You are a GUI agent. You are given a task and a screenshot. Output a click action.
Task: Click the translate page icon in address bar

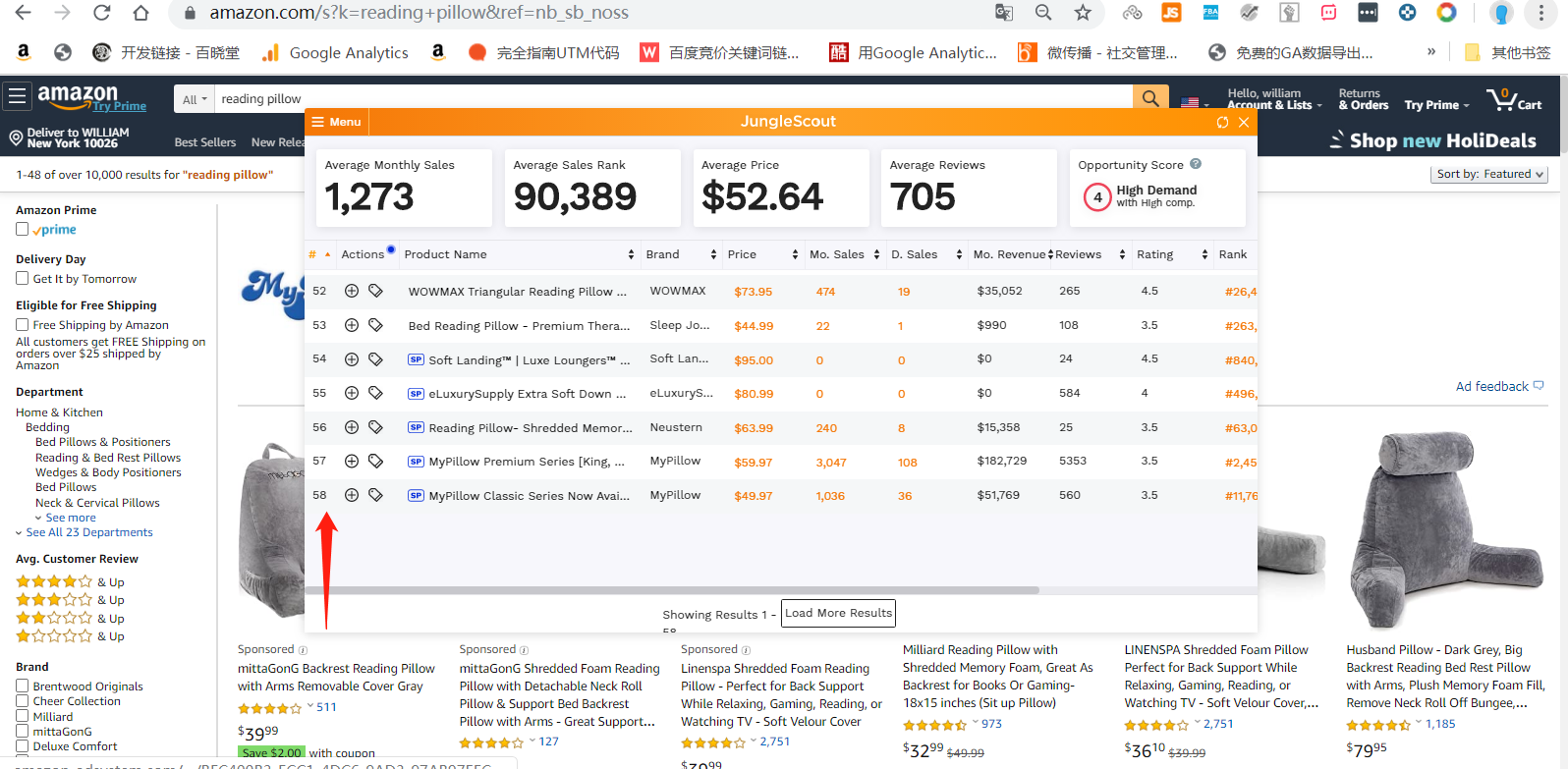[1004, 13]
